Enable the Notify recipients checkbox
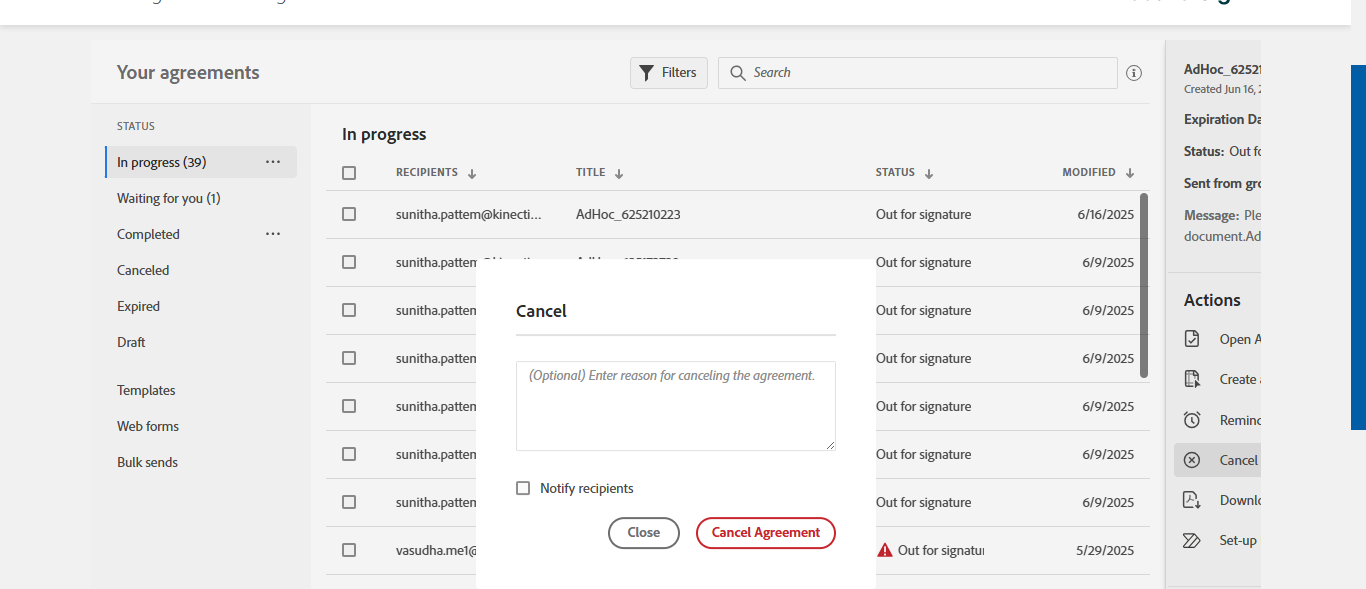This screenshot has width=1366, height=589. (x=523, y=488)
